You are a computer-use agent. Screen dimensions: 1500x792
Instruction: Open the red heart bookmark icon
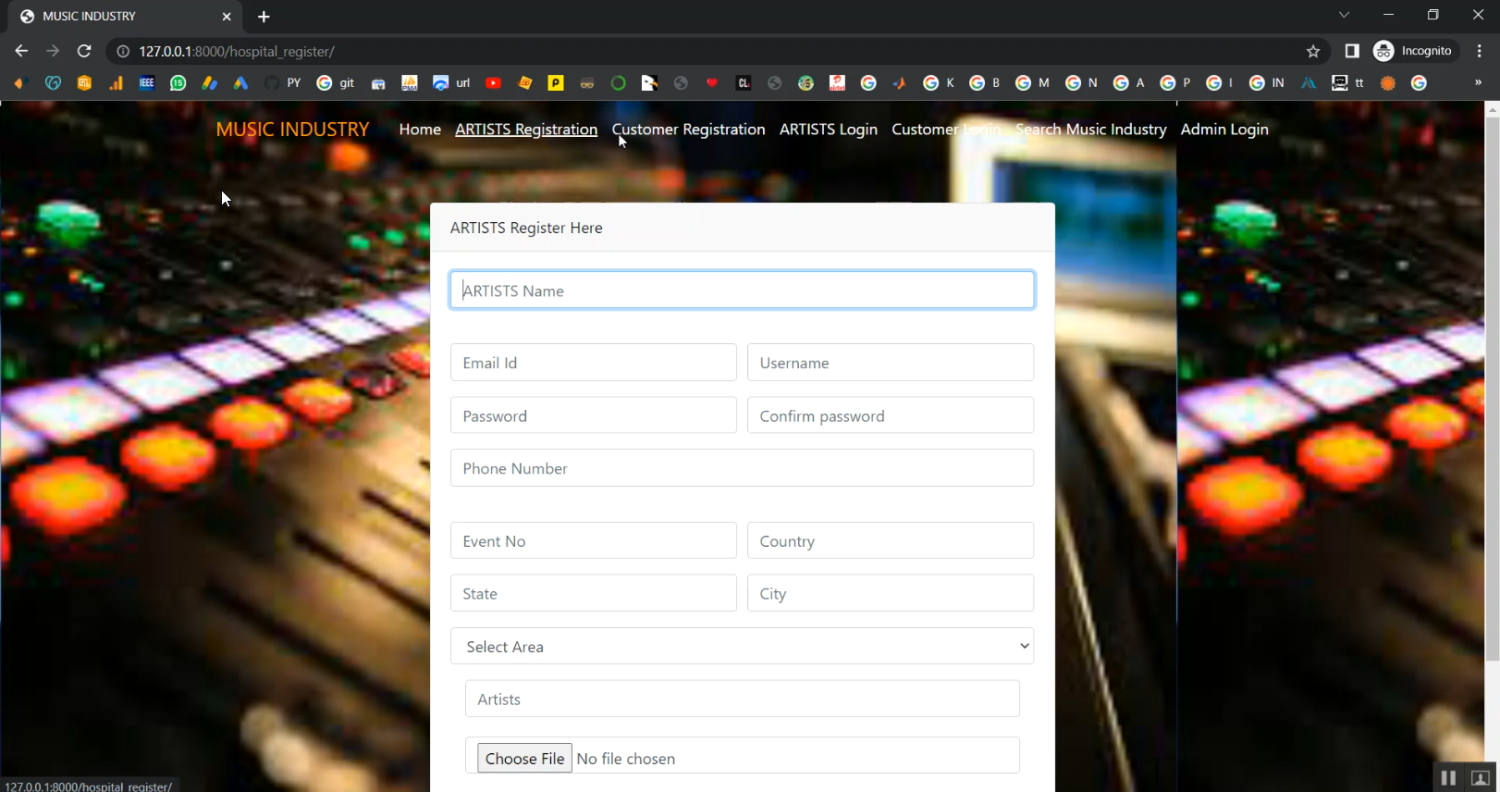(712, 83)
